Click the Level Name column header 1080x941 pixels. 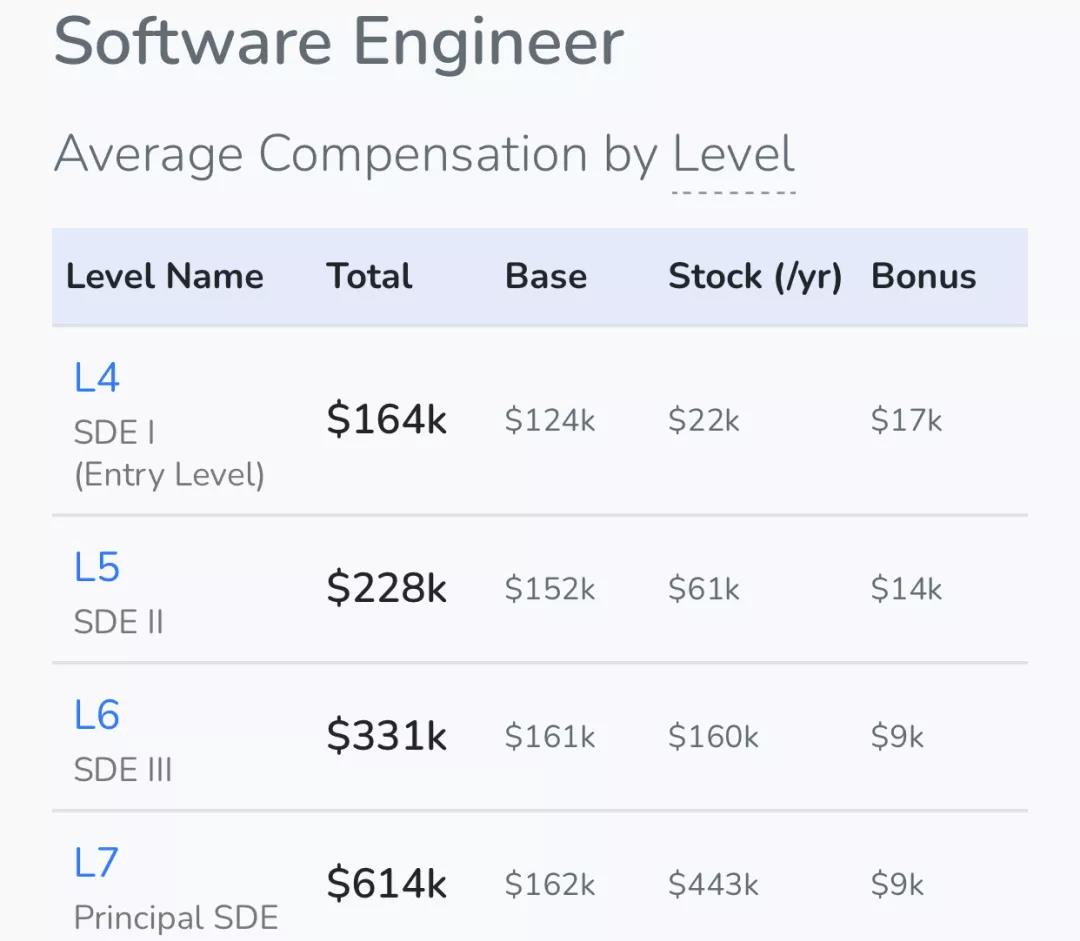point(165,276)
